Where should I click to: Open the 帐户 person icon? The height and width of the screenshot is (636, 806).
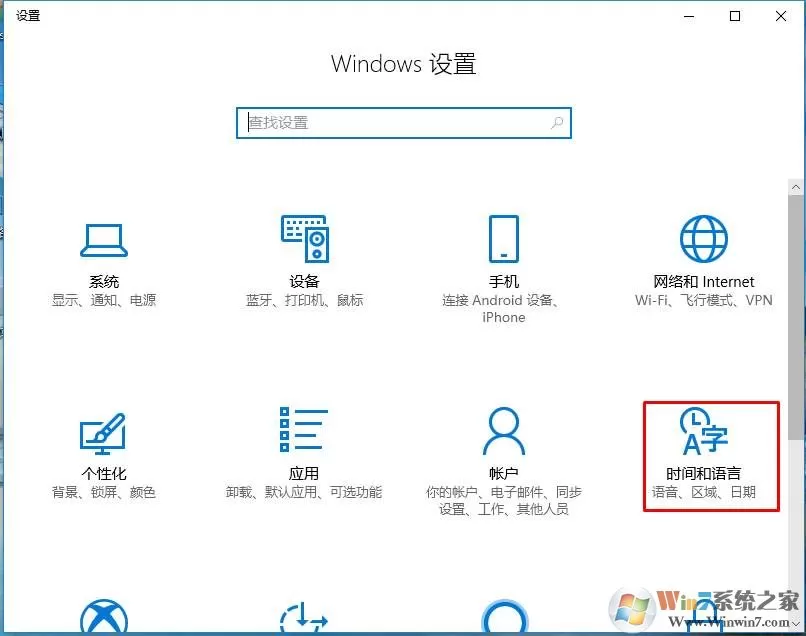[x=504, y=431]
